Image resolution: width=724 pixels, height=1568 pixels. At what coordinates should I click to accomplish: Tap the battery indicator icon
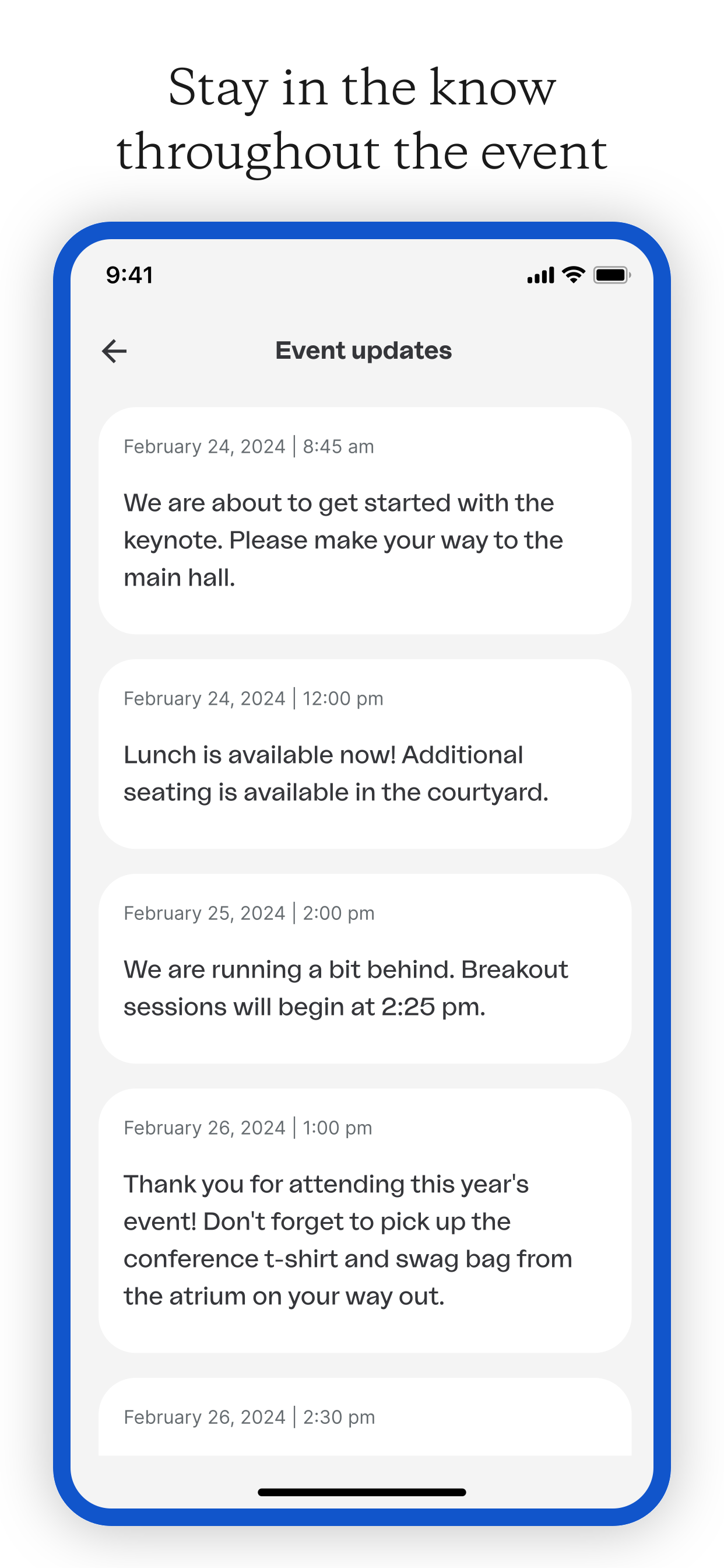pos(612,275)
